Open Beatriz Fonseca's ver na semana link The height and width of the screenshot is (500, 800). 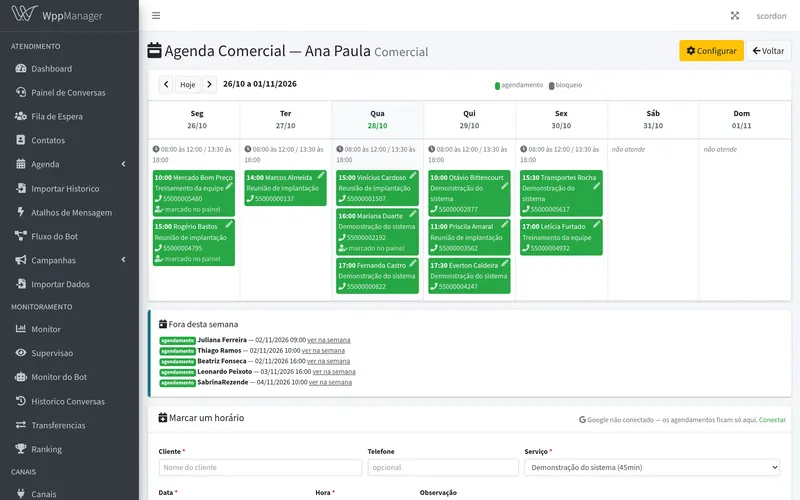tap(328, 361)
